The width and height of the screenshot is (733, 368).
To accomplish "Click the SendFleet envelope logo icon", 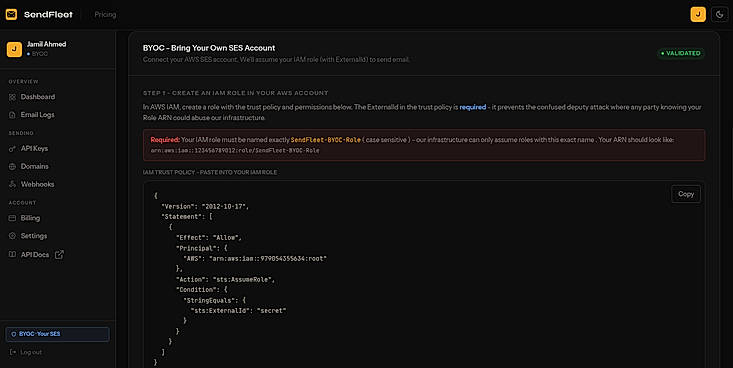I will [x=11, y=14].
